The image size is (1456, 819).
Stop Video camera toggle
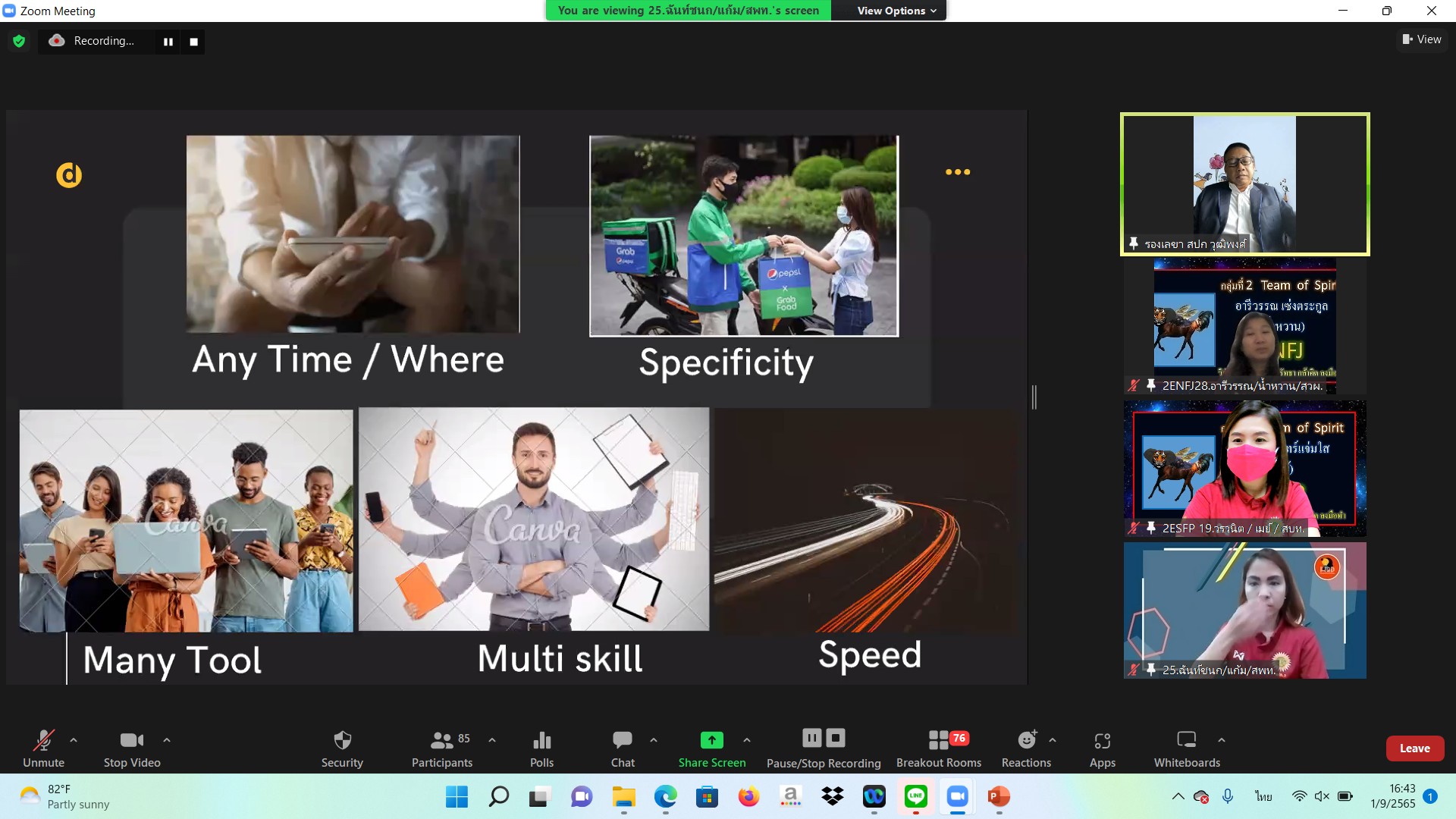[132, 748]
